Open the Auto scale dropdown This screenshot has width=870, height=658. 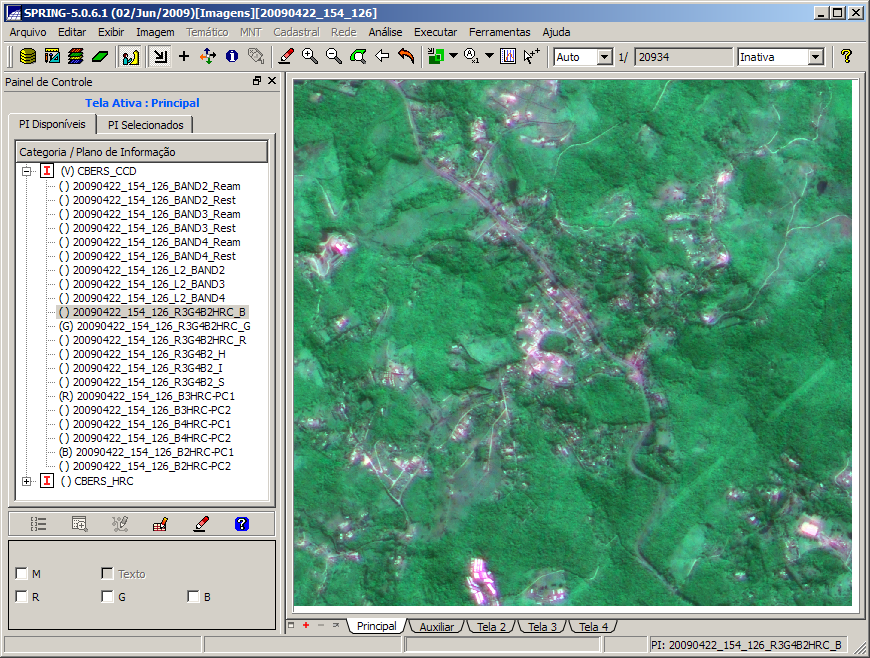604,57
